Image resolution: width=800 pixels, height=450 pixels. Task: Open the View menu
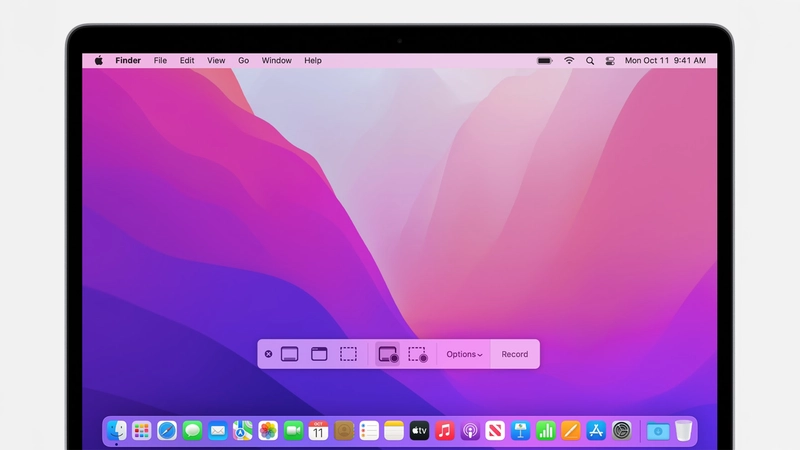coord(216,60)
